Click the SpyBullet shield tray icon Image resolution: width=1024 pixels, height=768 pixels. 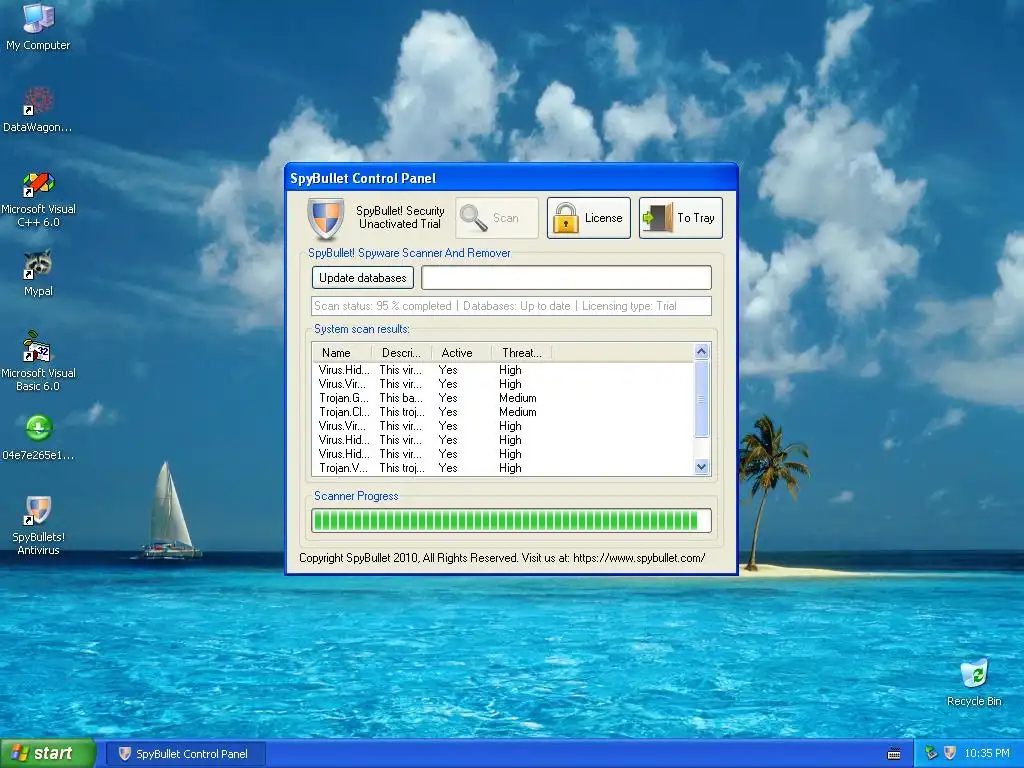[x=950, y=753]
